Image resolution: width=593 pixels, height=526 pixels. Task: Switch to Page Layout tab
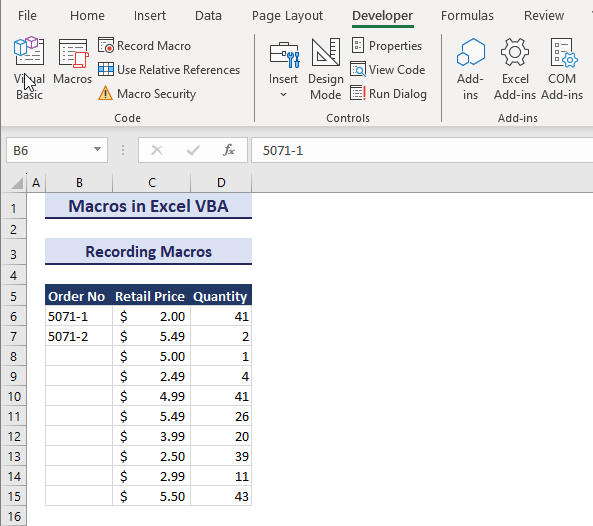click(287, 16)
